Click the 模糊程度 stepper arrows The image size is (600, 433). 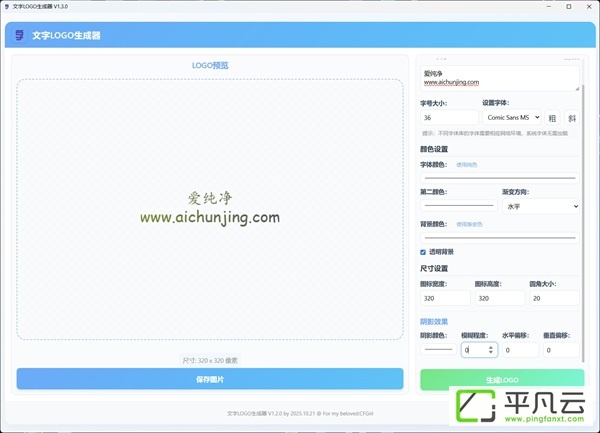point(491,350)
